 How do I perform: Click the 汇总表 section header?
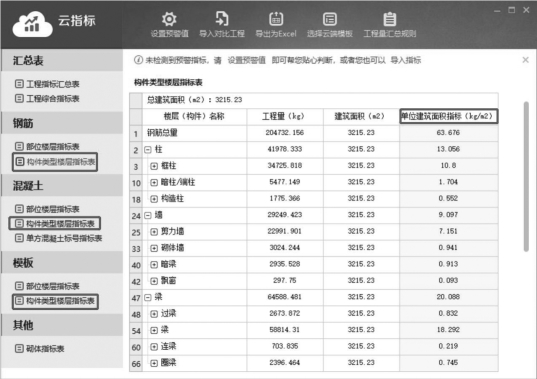click(62, 61)
